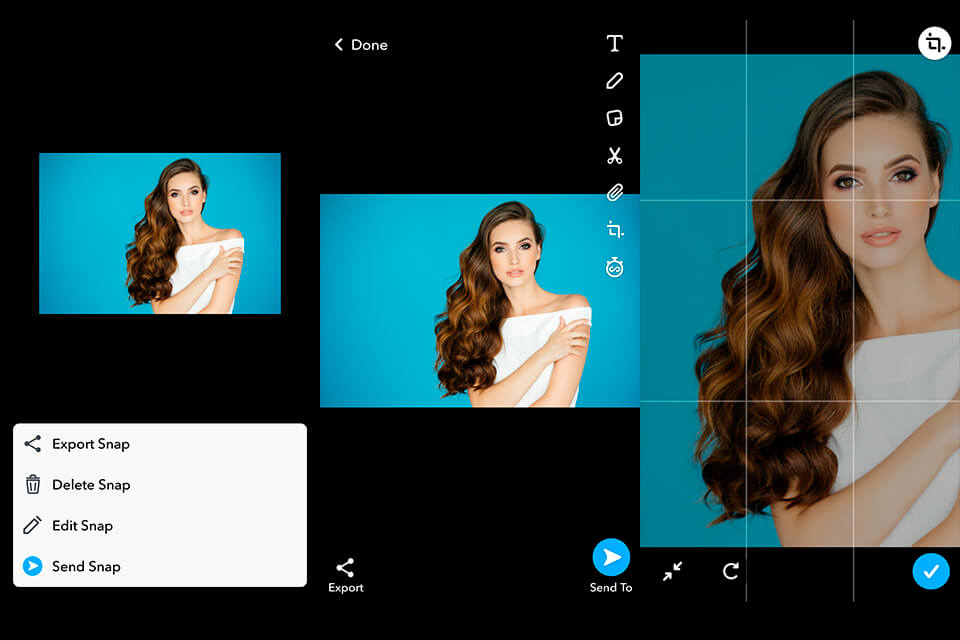Click the Crop icon at top right
The image size is (960, 640).
point(934,42)
